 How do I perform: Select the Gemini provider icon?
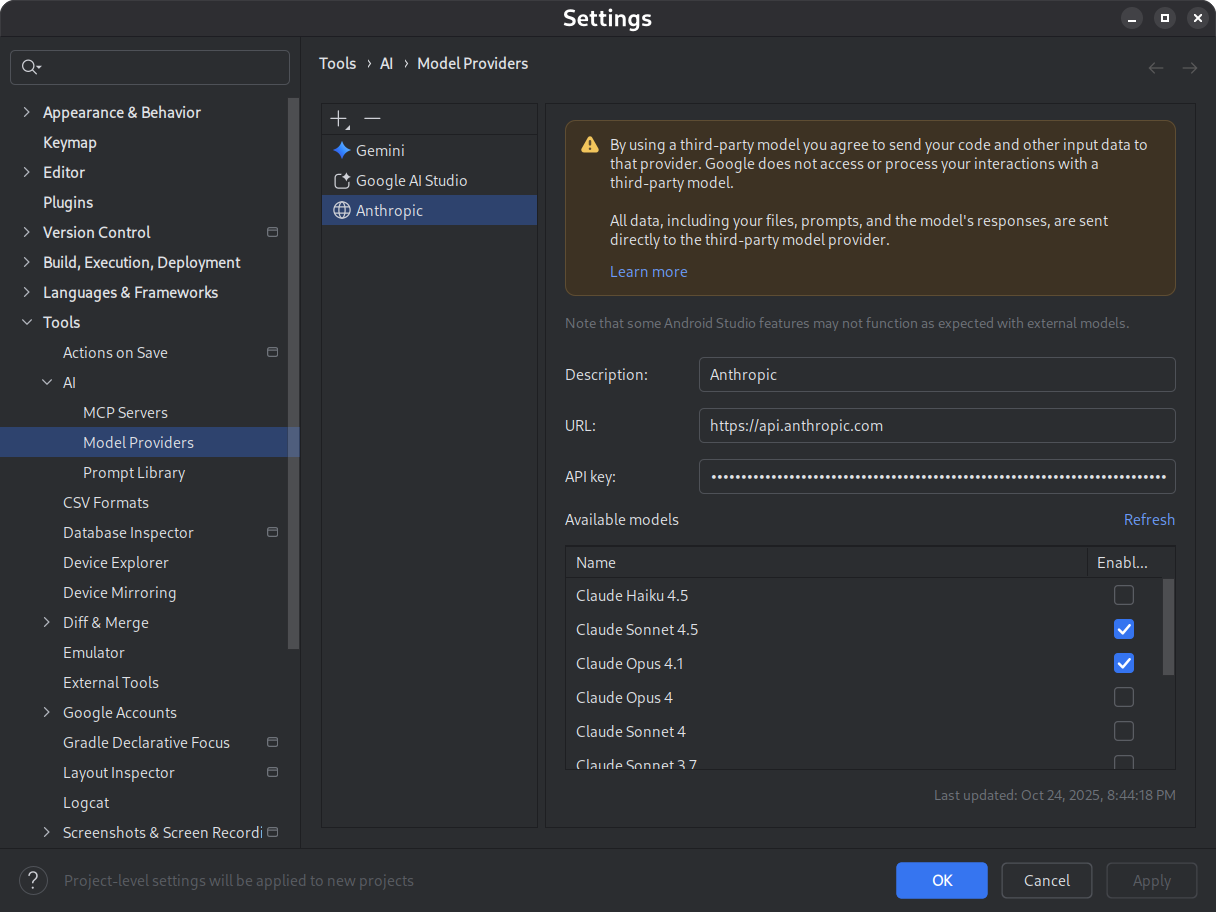340,150
